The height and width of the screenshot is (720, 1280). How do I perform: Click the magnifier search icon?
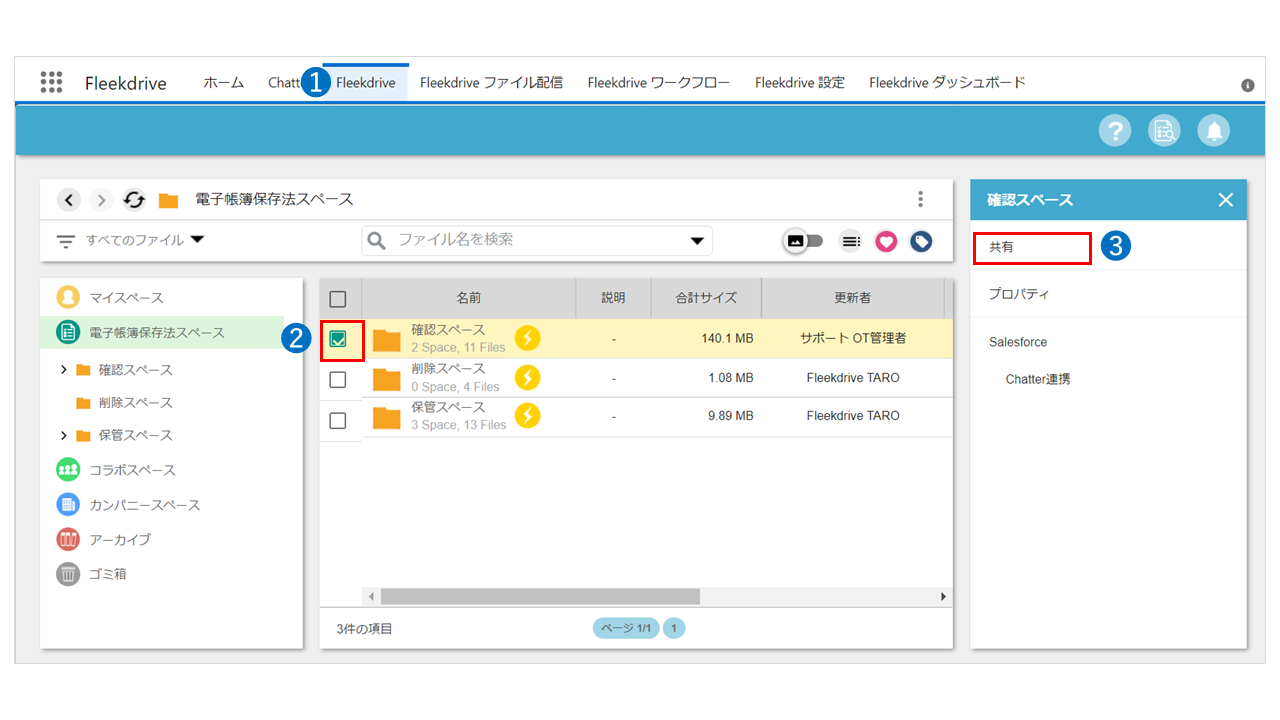(x=377, y=240)
